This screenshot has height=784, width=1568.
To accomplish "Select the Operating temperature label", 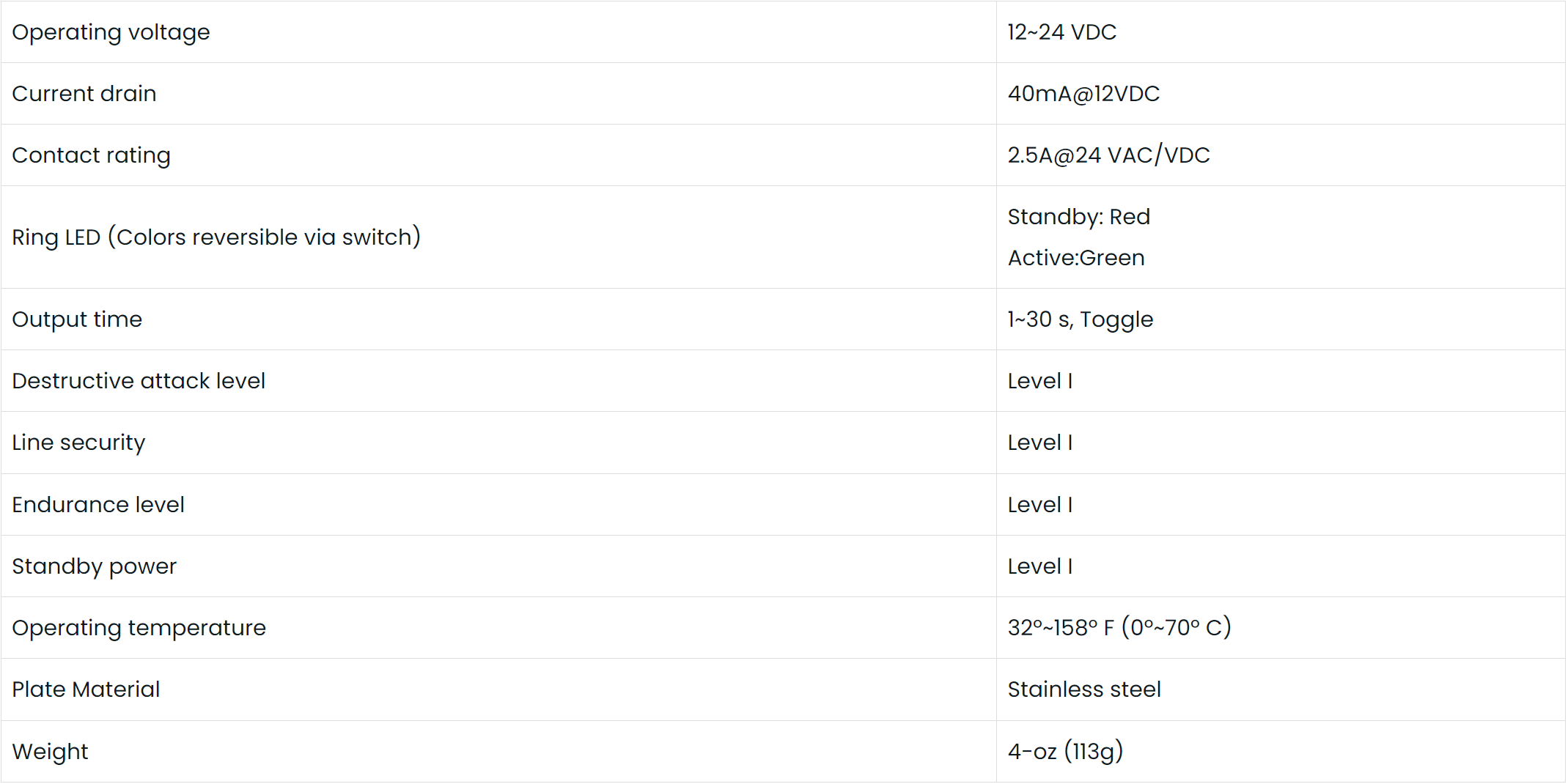I will (139, 628).
